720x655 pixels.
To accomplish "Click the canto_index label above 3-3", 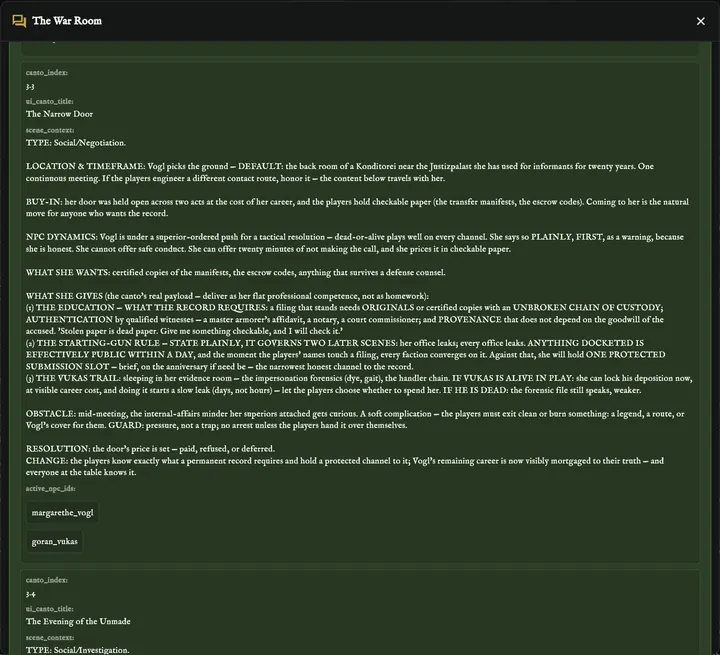I will pos(47,73).
